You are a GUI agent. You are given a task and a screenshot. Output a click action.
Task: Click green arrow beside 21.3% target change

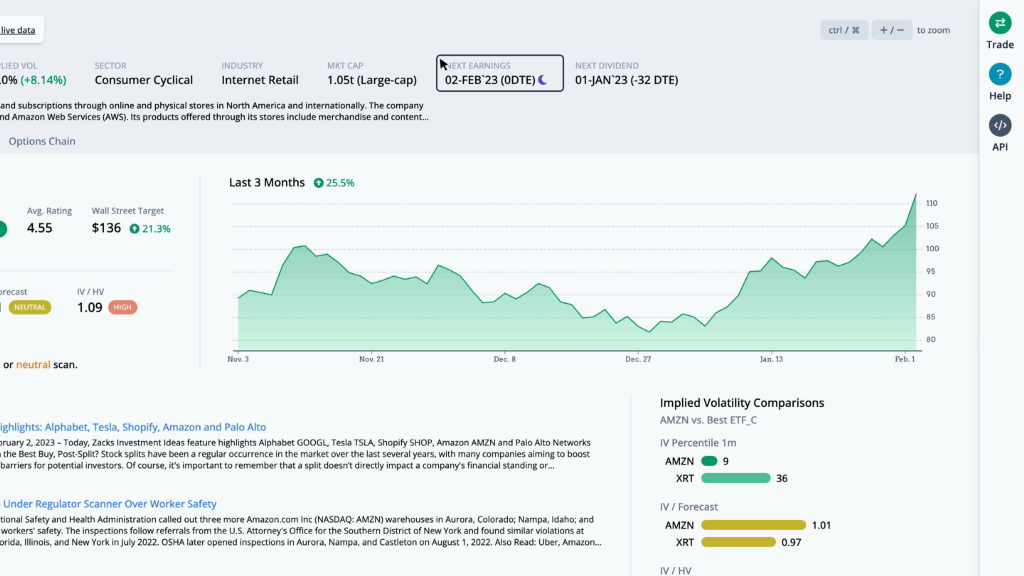(x=134, y=229)
